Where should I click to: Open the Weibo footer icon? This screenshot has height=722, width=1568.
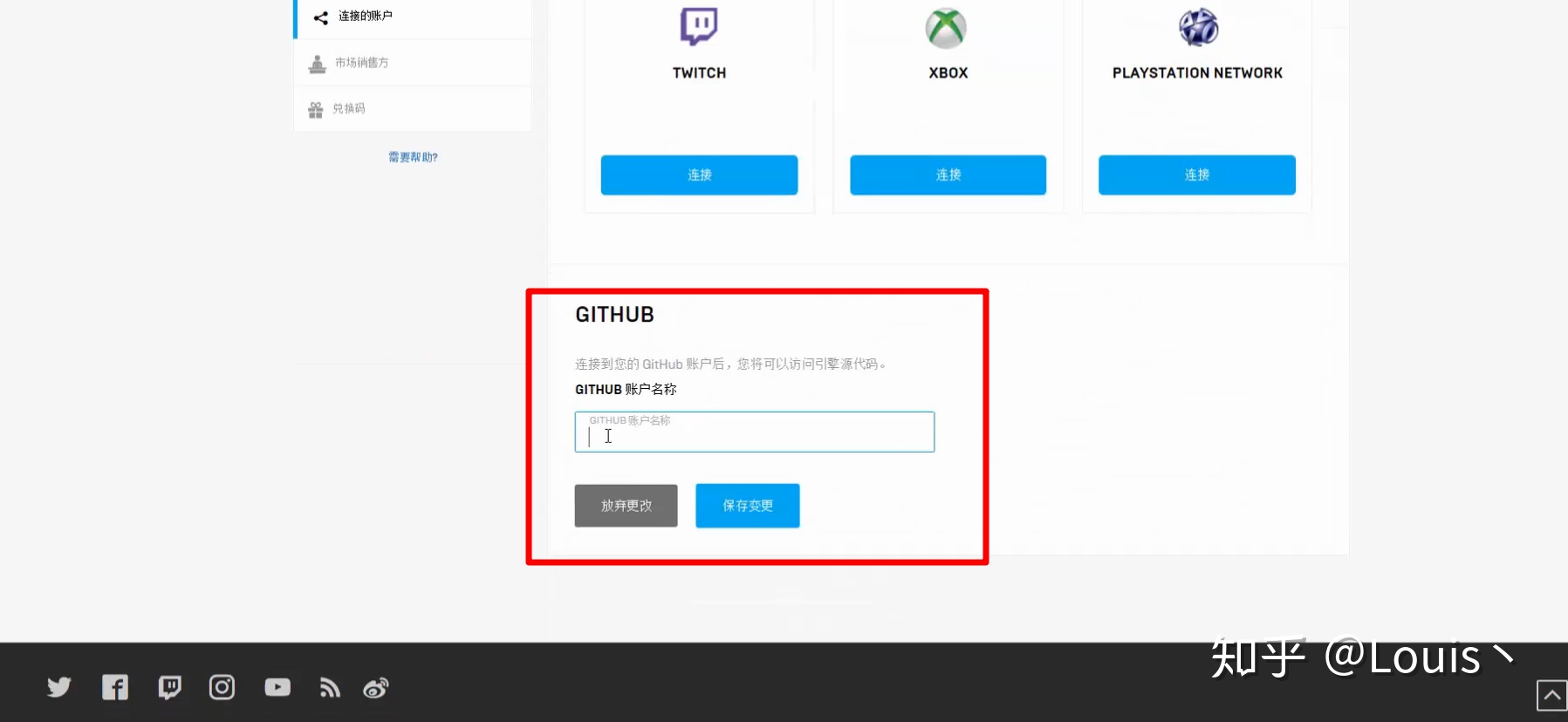point(376,688)
